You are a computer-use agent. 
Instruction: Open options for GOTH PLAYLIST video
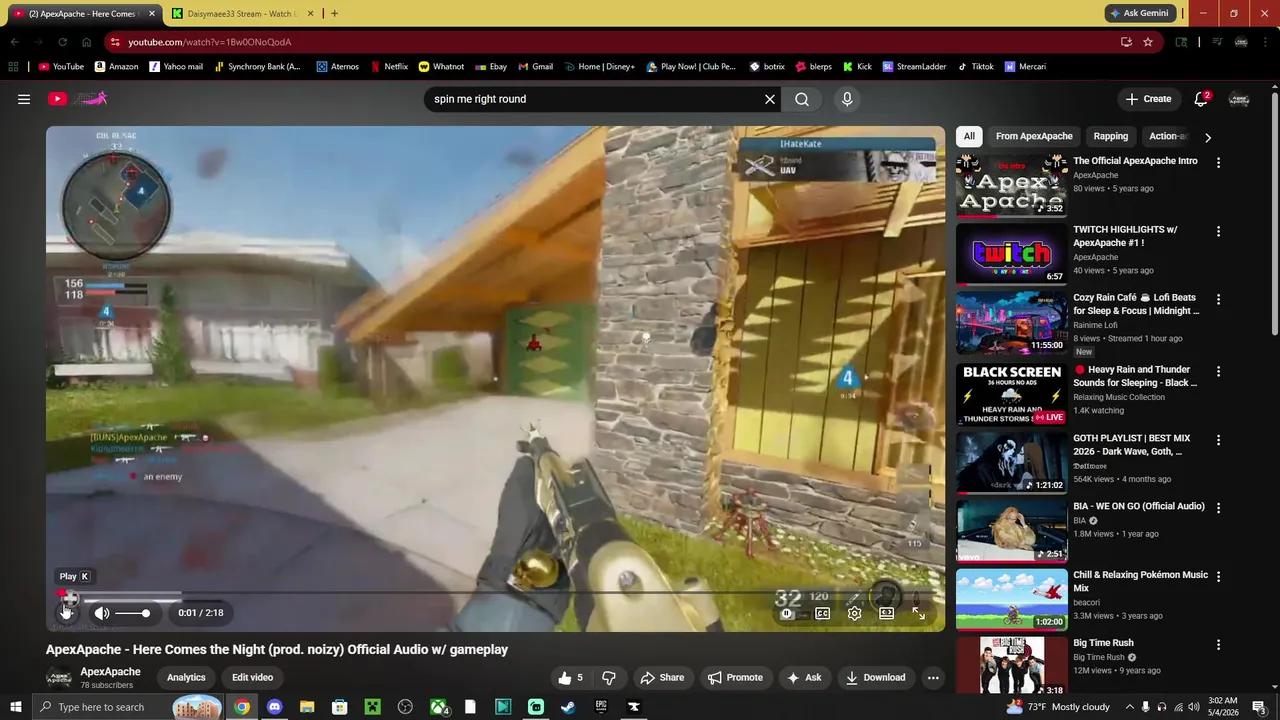(x=1218, y=440)
